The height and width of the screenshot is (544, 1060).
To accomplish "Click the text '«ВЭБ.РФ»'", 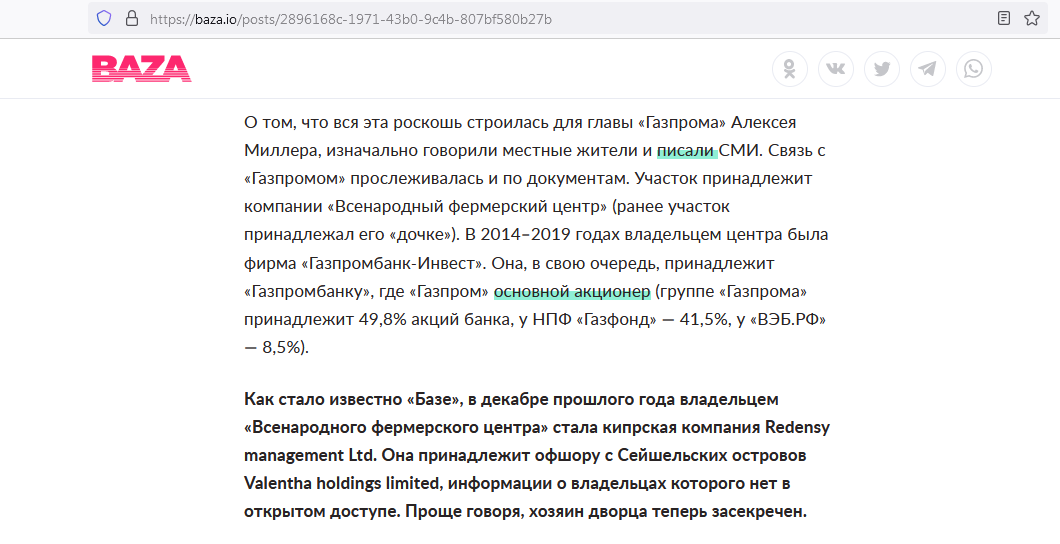I will pyautogui.click(x=787, y=319).
